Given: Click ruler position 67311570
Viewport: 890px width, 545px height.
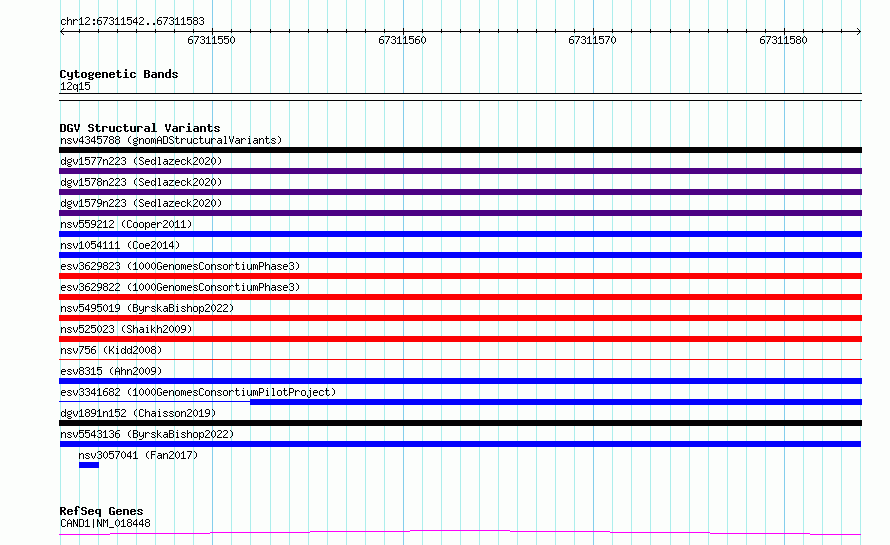Looking at the screenshot, I should coord(592,40).
